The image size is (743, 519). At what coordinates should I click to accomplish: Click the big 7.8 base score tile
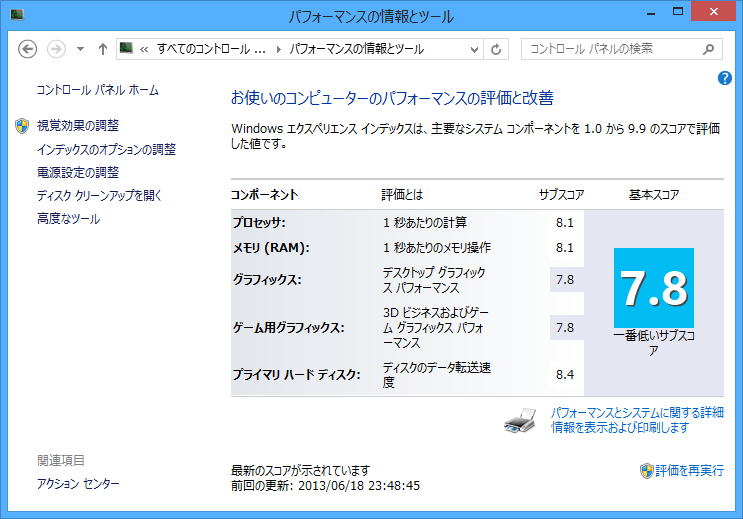(654, 288)
